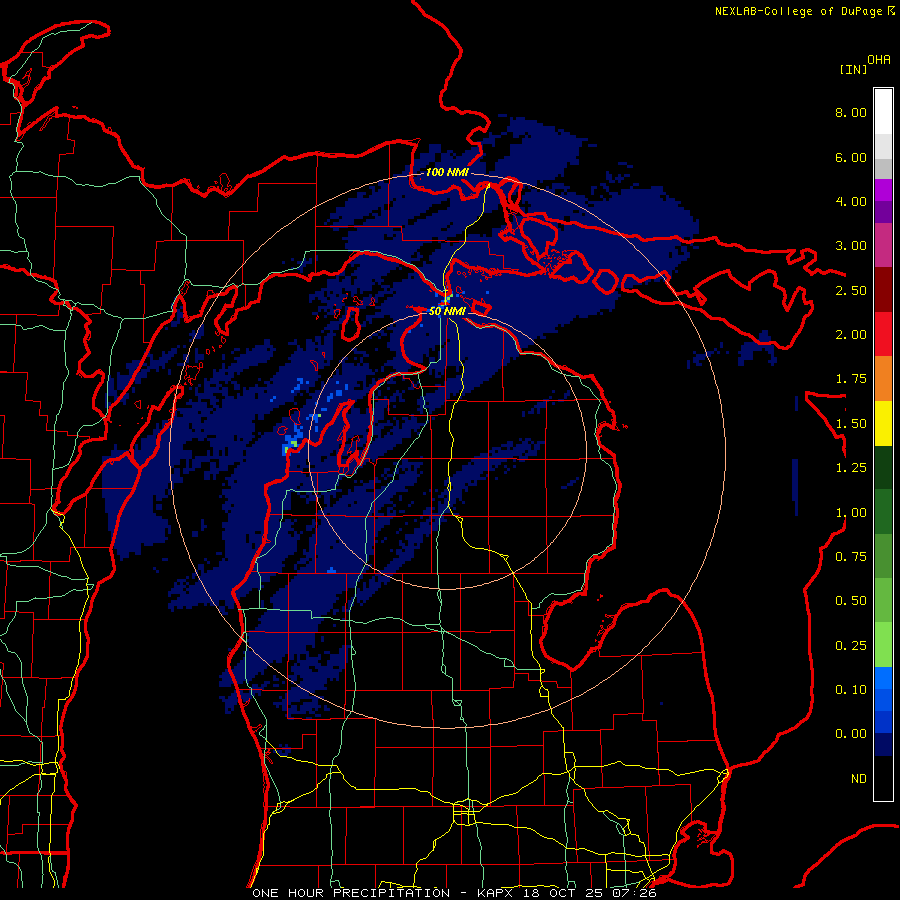This screenshot has height=900, width=900.
Task: Click the 50 NMI range ring label
Action: click(x=447, y=311)
